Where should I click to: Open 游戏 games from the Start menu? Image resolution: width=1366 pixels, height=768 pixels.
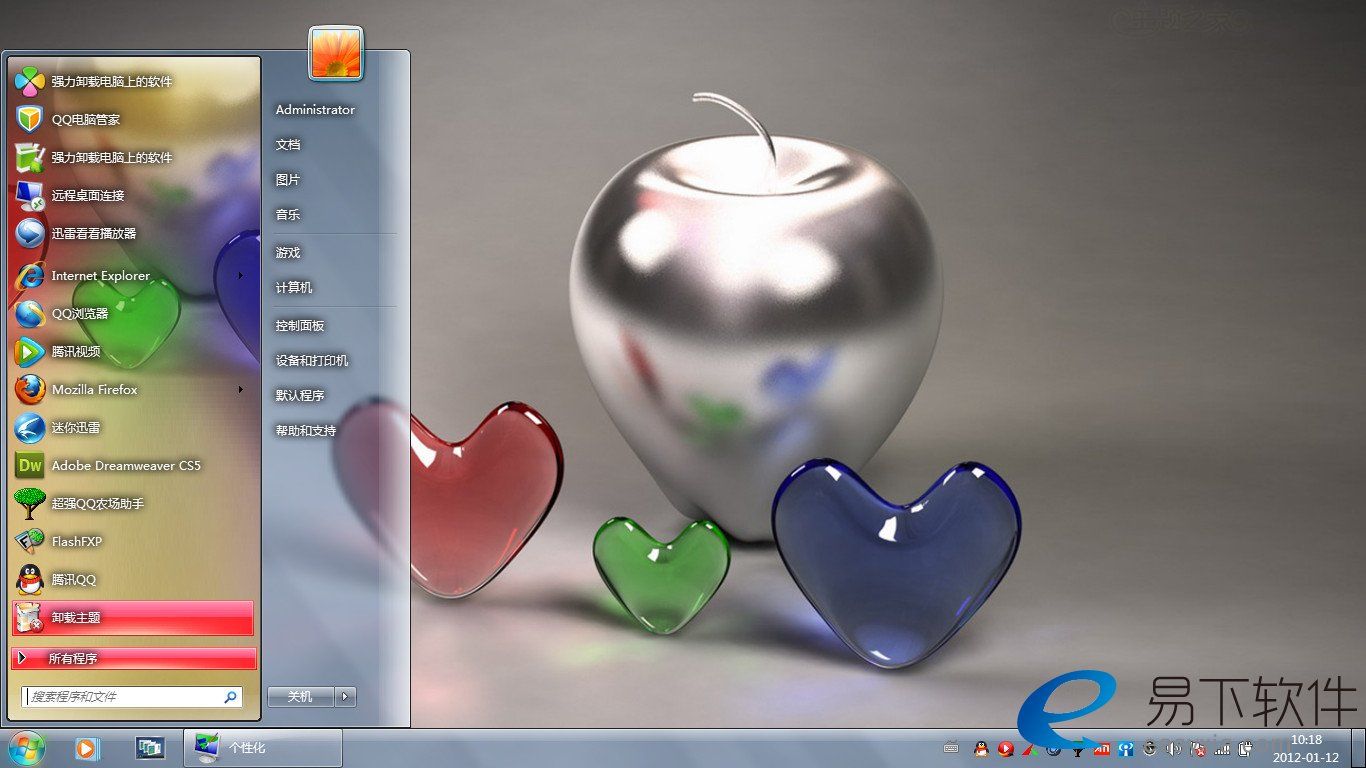[x=288, y=253]
